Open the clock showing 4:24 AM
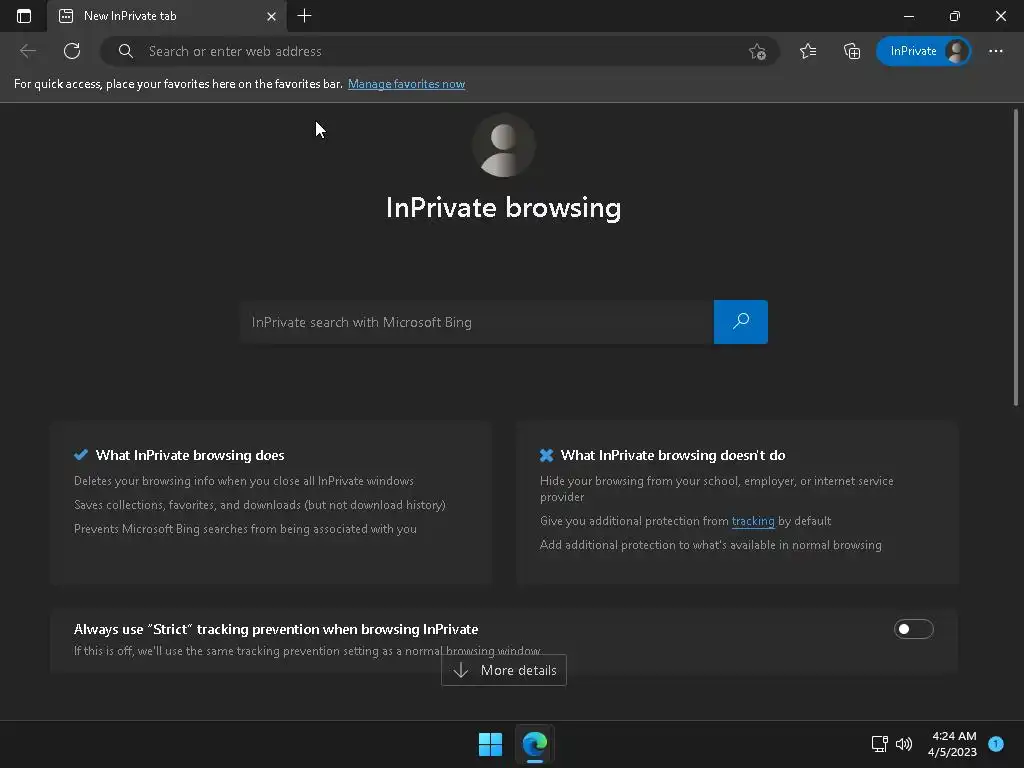This screenshot has width=1024, height=768. coord(953,744)
